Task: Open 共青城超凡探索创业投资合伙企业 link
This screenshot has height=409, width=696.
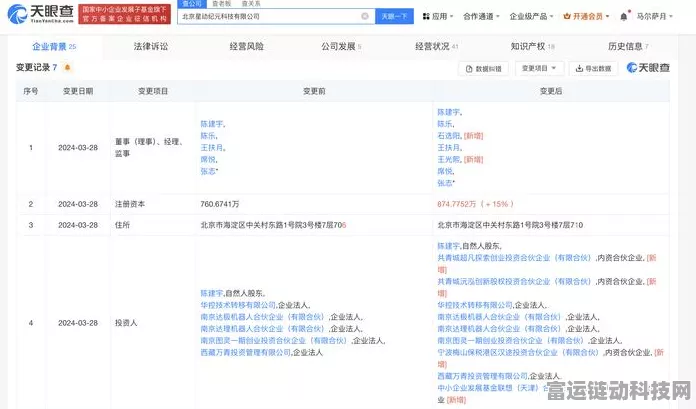Action: point(514,258)
